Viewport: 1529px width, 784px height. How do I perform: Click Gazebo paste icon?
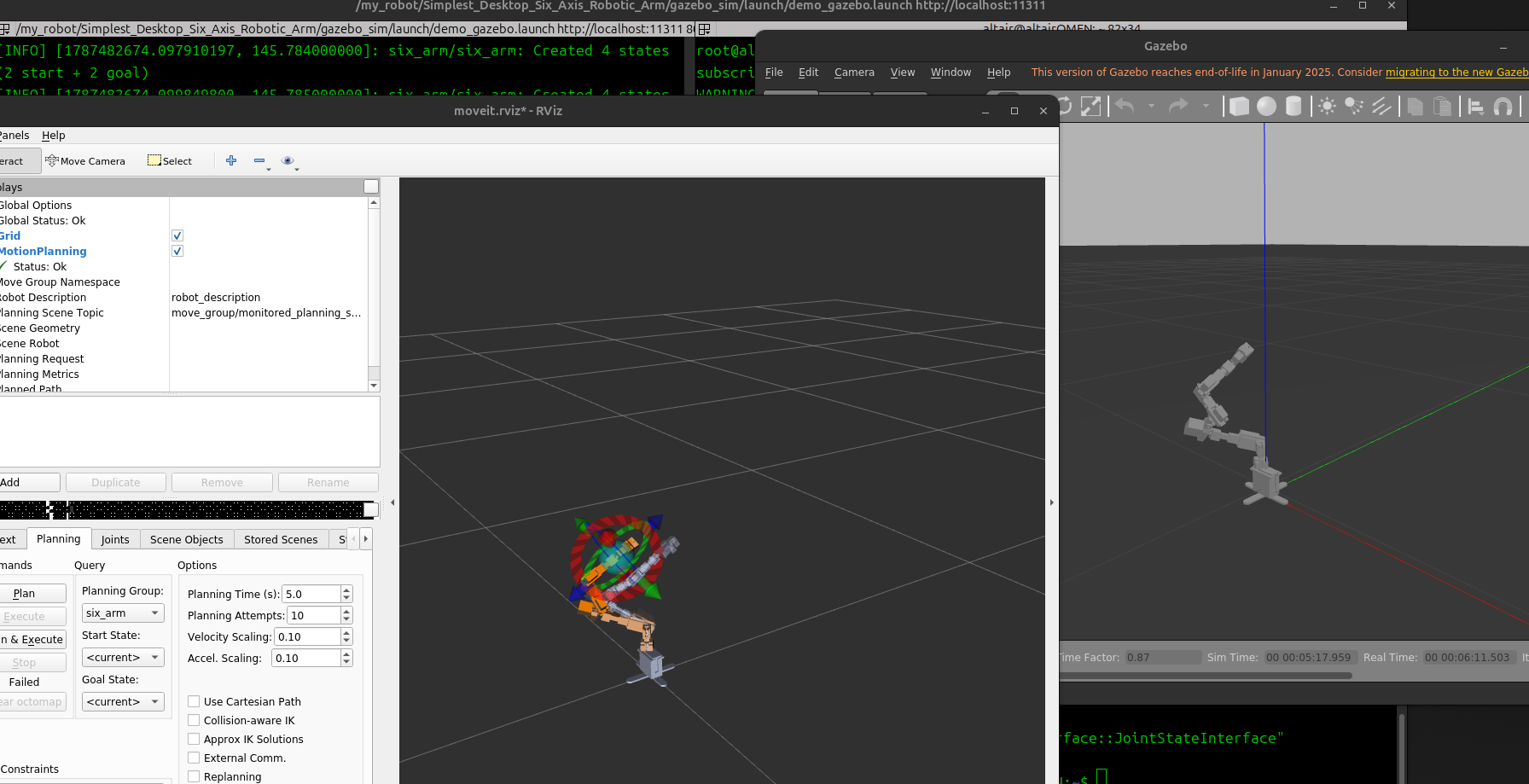(x=1442, y=106)
